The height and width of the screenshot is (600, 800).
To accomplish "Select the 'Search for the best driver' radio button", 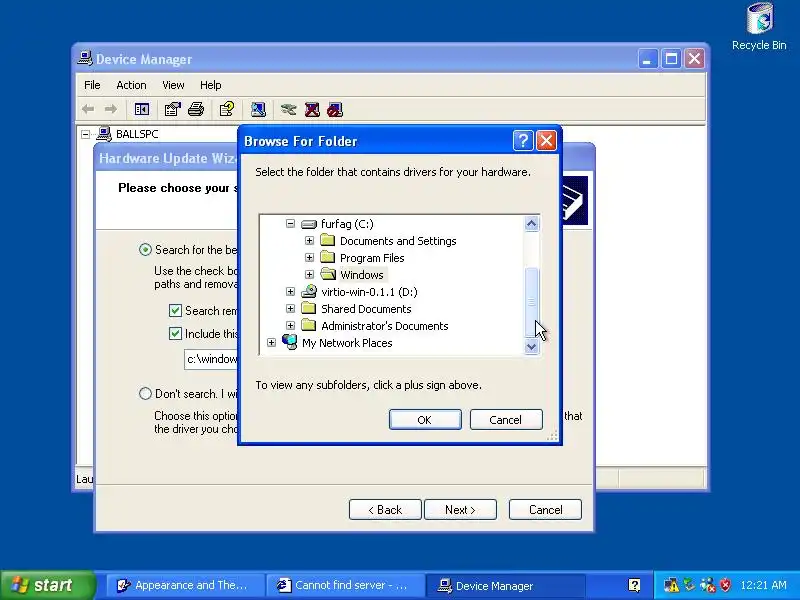I will coord(145,249).
